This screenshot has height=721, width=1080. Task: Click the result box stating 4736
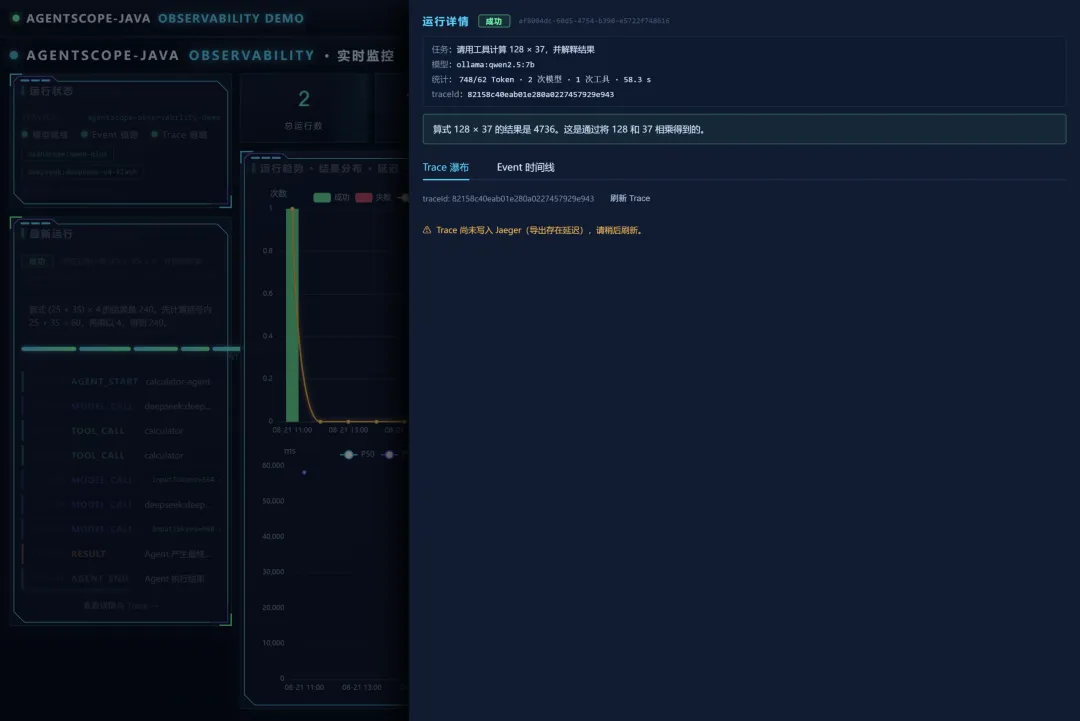point(744,129)
